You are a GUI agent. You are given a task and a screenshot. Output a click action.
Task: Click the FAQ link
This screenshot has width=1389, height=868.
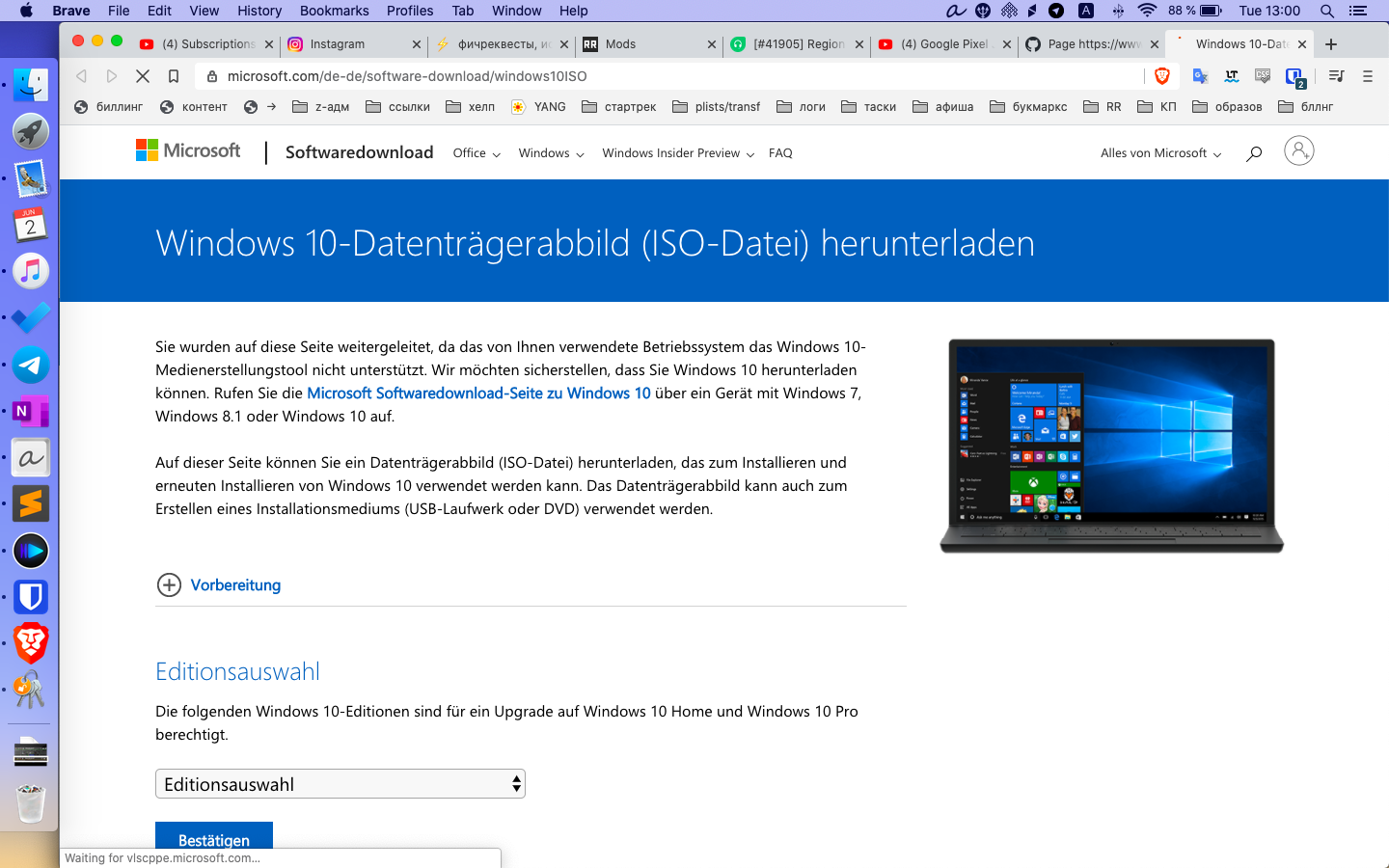780,153
